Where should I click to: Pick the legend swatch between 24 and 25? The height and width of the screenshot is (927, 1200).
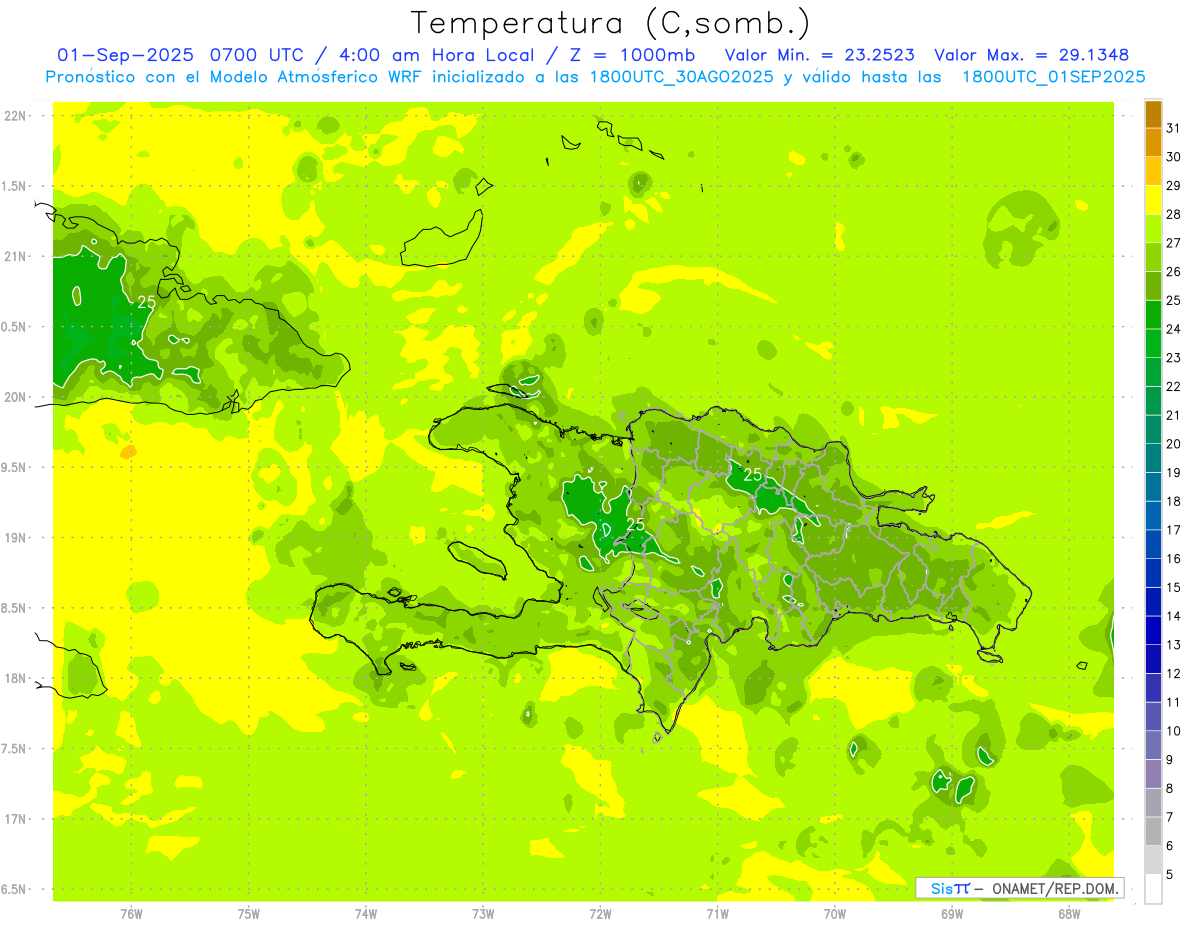coord(1153,315)
